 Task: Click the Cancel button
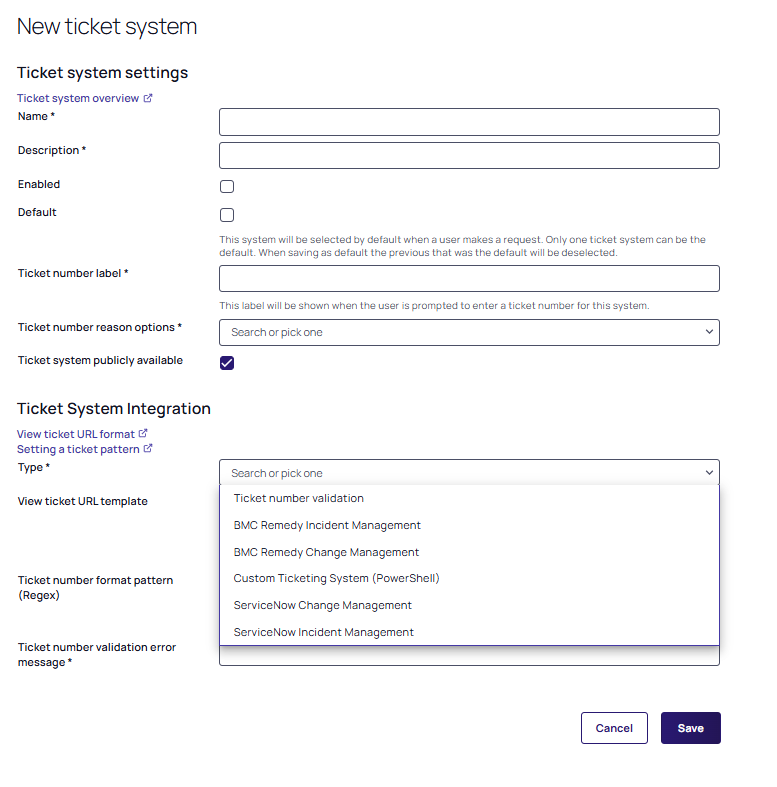[614, 728]
